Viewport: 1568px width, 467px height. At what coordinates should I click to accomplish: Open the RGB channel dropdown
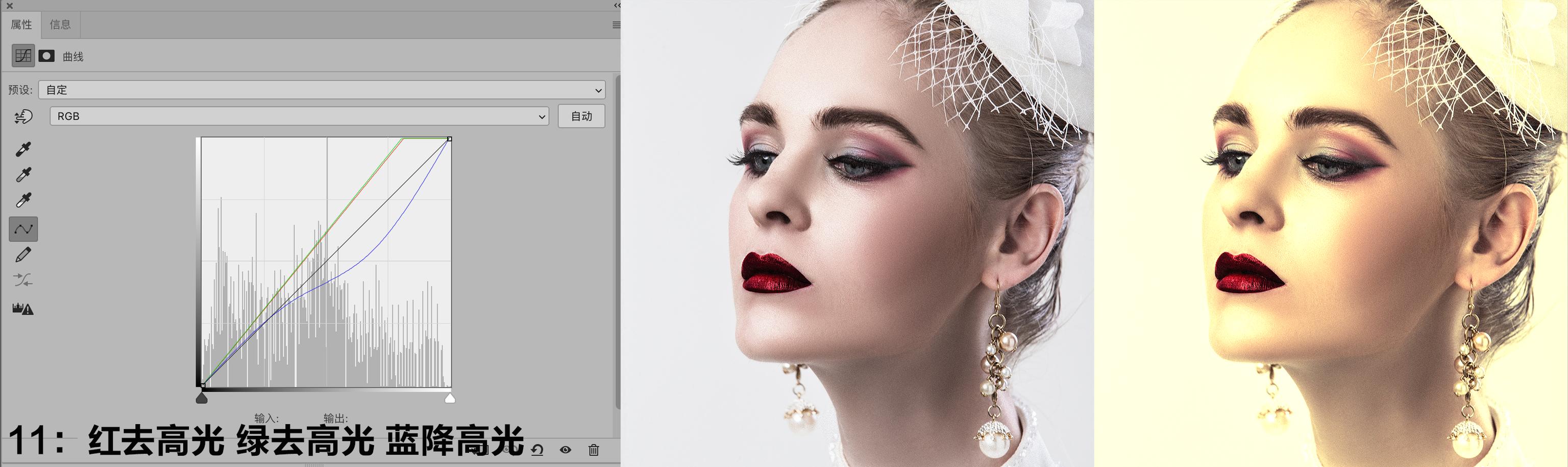(300, 116)
